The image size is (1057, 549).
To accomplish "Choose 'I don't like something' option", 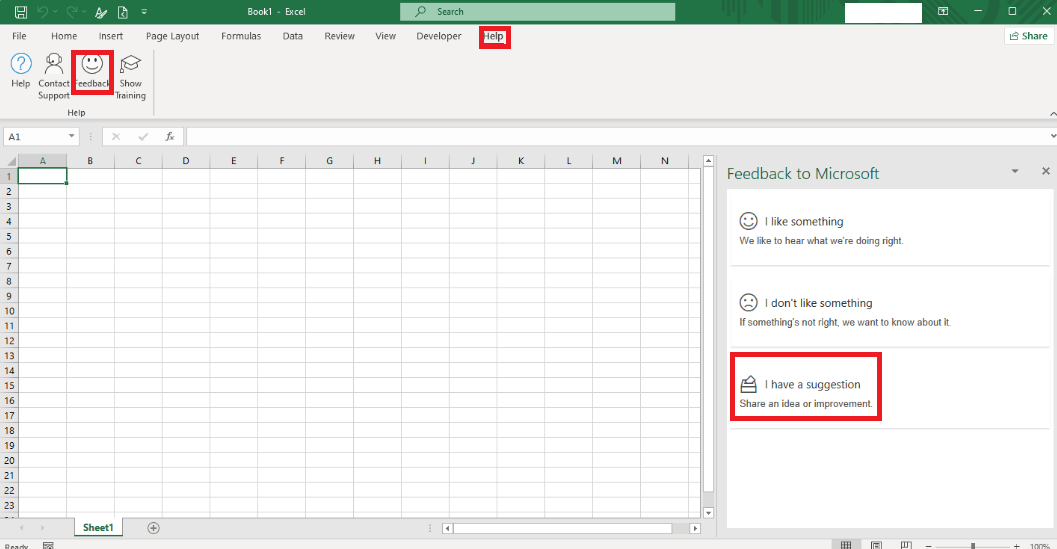I will click(x=890, y=311).
